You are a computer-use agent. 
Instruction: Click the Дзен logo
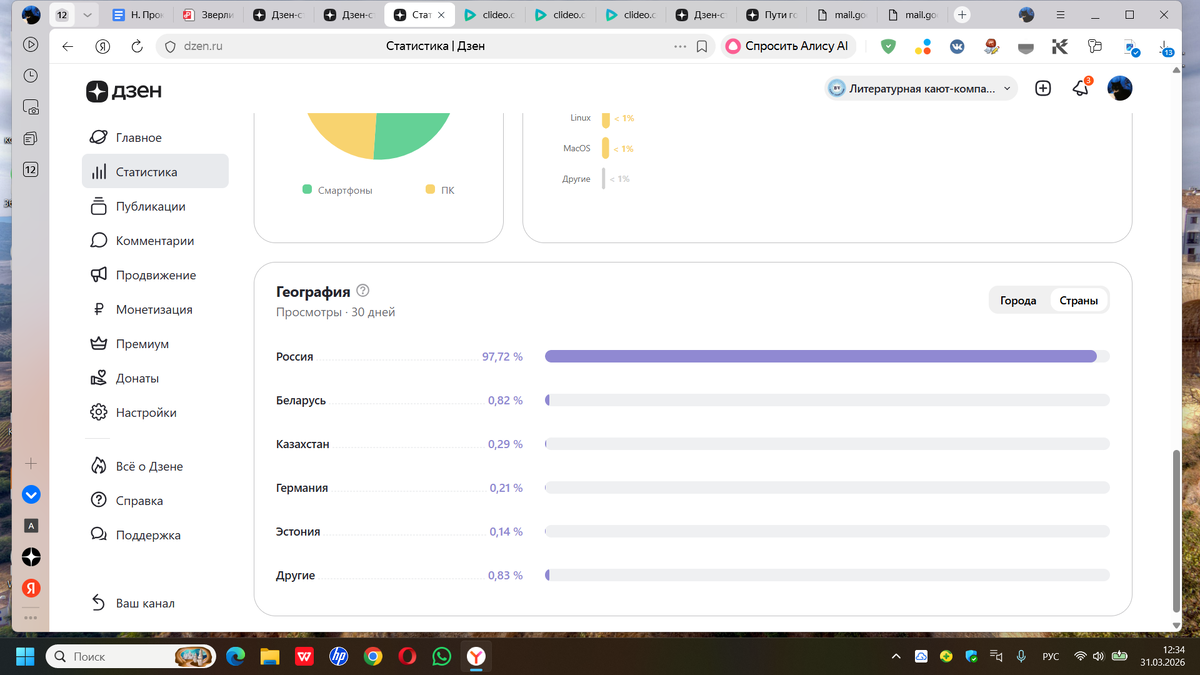pos(123,91)
